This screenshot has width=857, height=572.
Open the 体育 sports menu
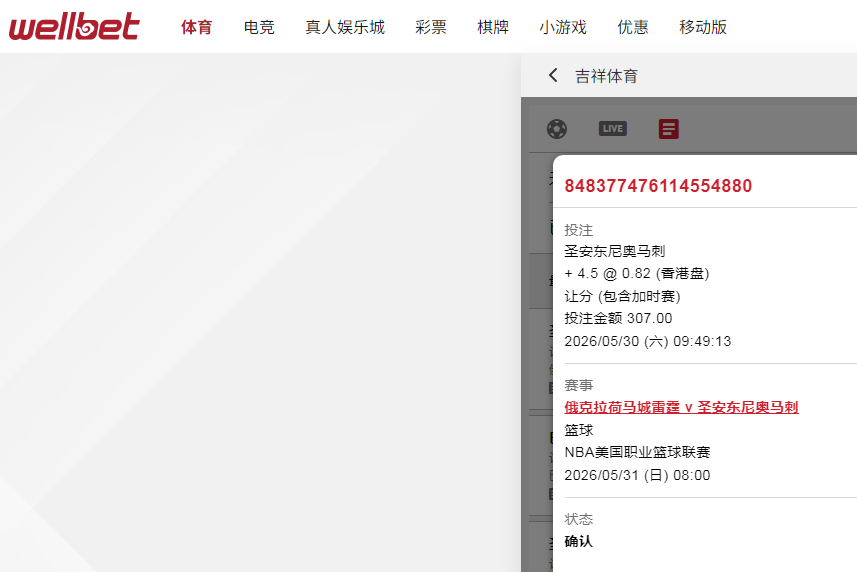[197, 27]
